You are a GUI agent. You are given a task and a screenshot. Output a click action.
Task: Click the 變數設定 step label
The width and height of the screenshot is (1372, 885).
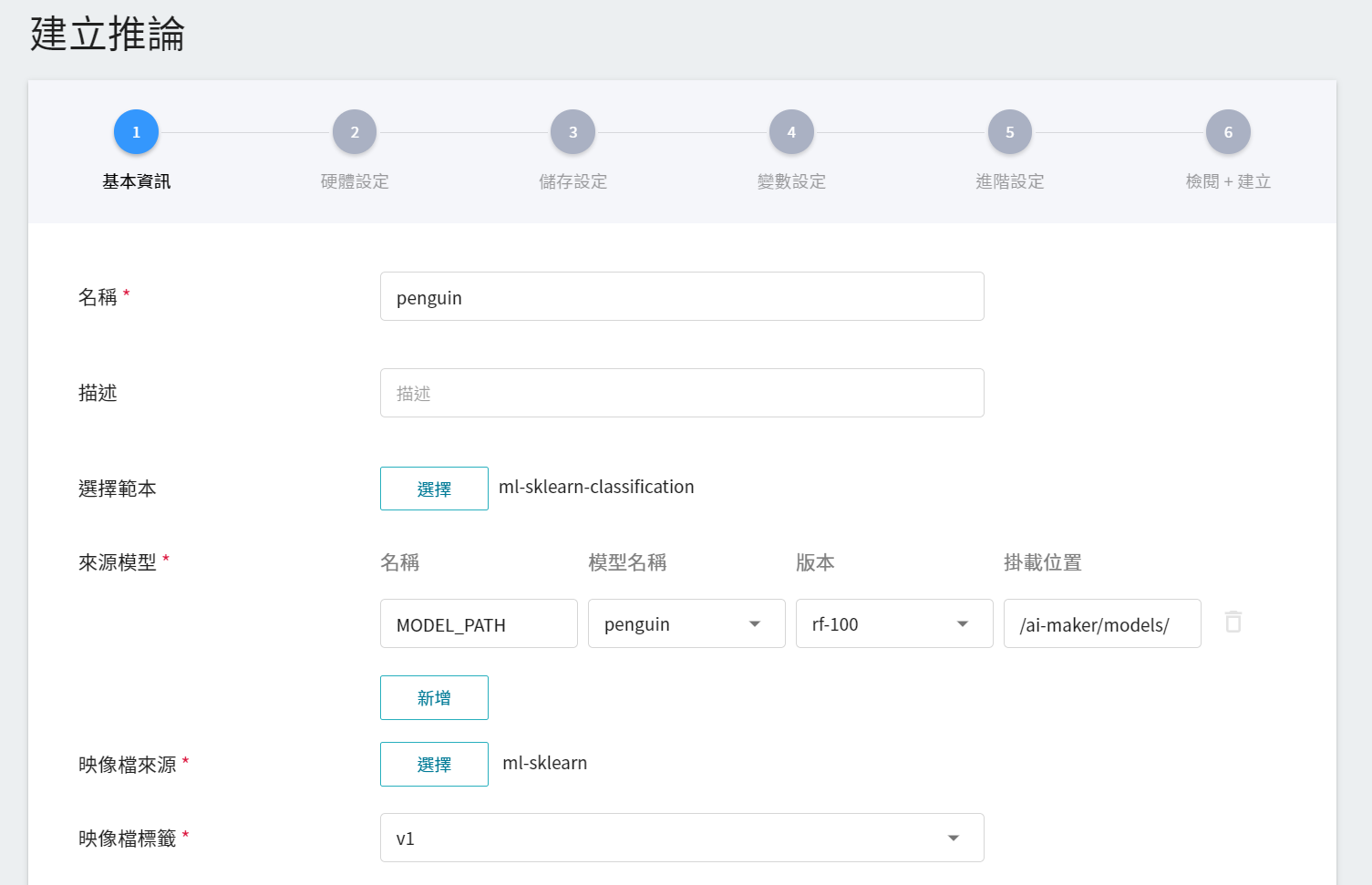[x=791, y=181]
